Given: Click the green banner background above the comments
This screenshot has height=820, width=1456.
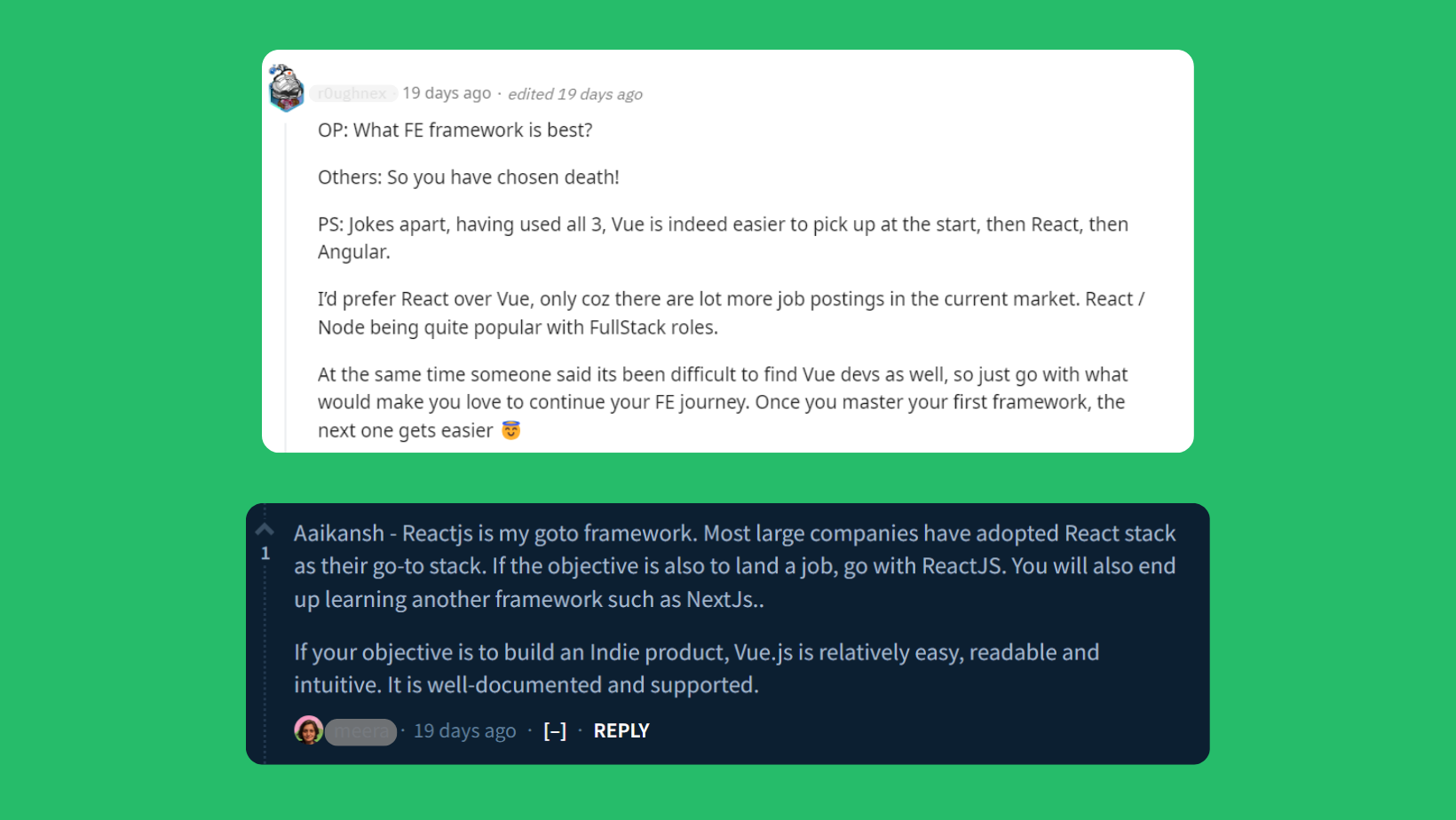Looking at the screenshot, I should [728, 25].
